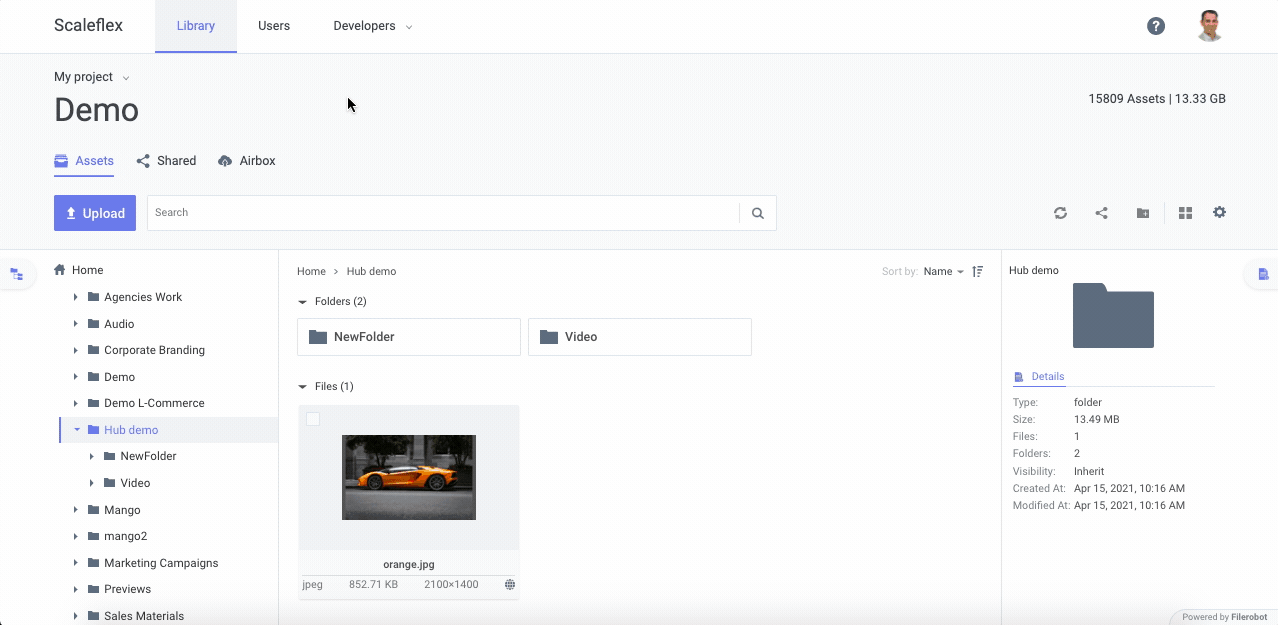Viewport: 1278px width, 625px height.
Task: Expand the Corporate Branding folder node
Action: click(x=76, y=350)
